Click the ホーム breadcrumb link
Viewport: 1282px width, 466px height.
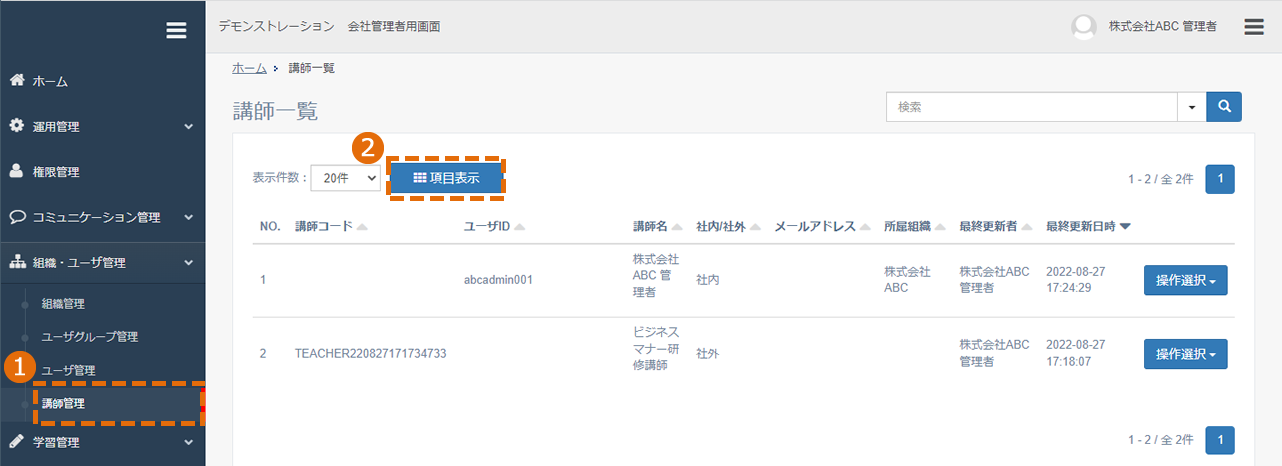[249, 68]
